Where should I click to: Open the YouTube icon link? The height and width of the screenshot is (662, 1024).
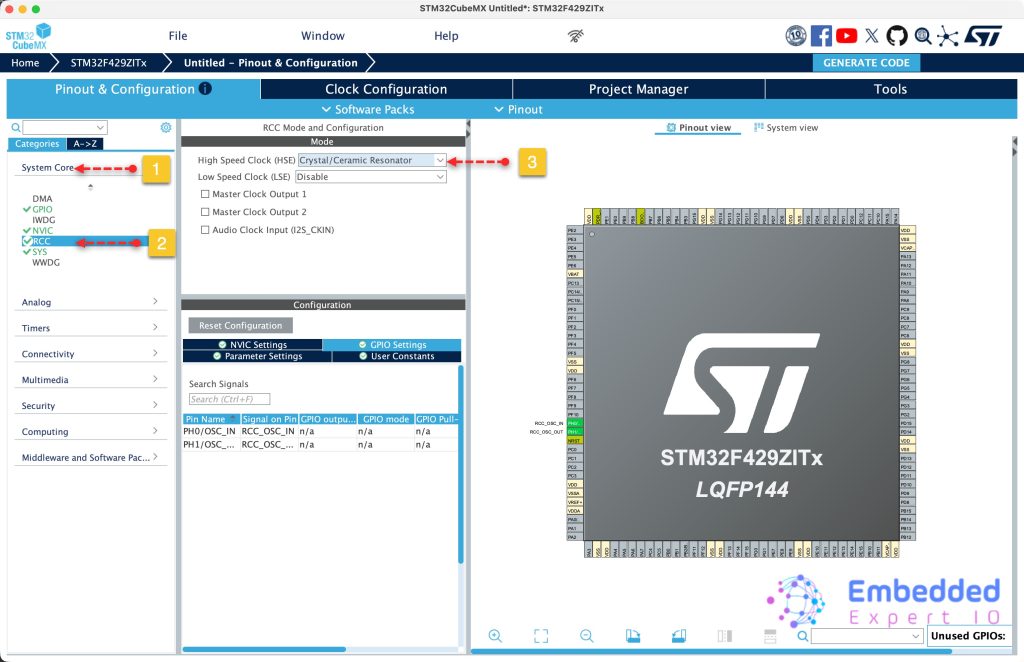pyautogui.click(x=846, y=36)
